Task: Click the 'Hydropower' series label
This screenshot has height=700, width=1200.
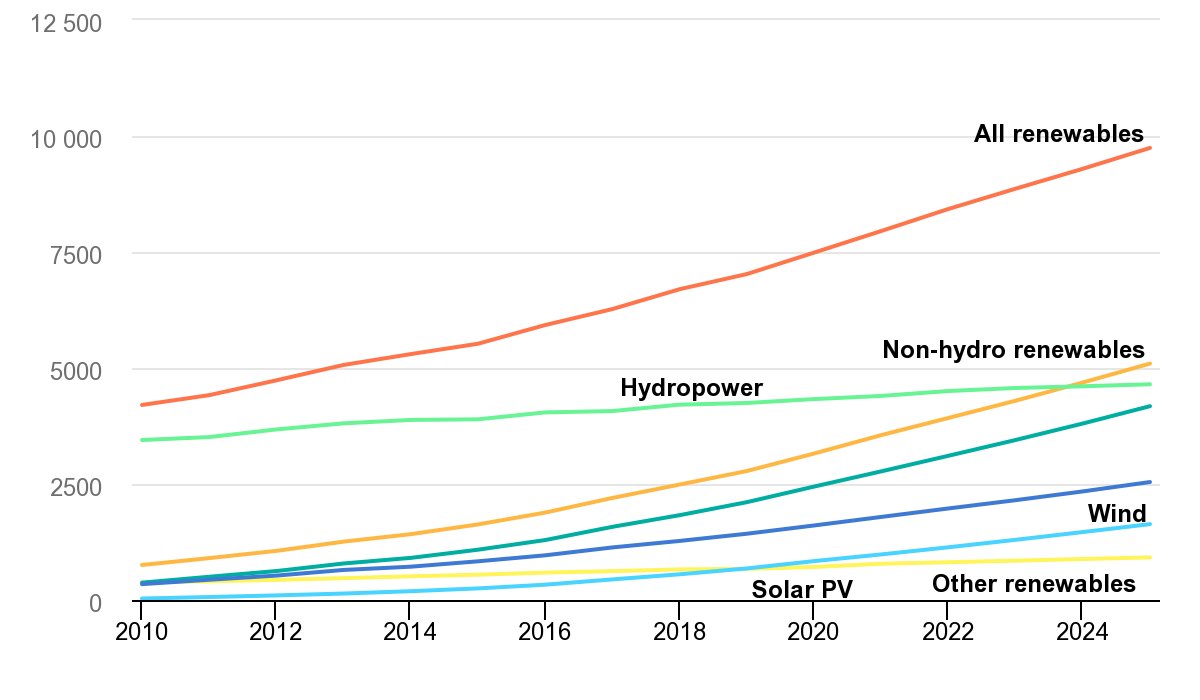Action: pyautogui.click(x=692, y=388)
